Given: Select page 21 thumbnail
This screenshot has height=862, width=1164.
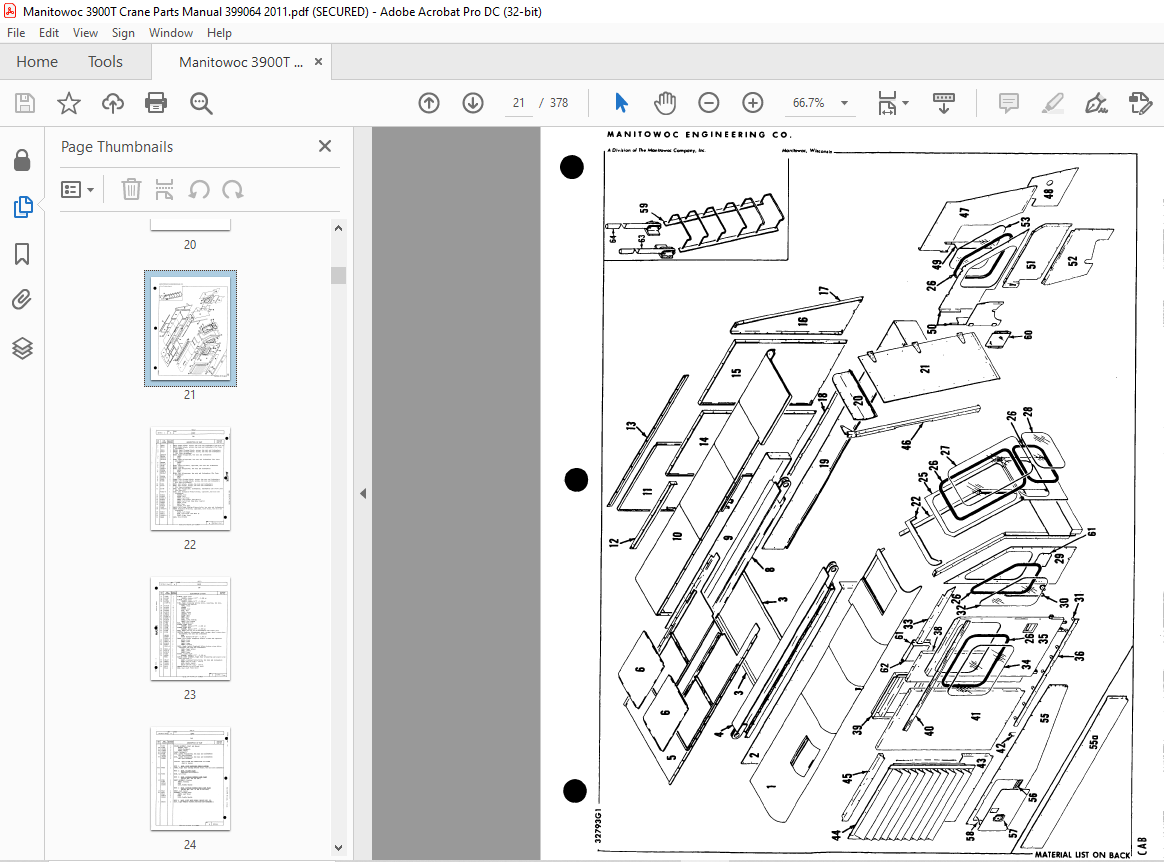Looking at the screenshot, I should point(190,328).
